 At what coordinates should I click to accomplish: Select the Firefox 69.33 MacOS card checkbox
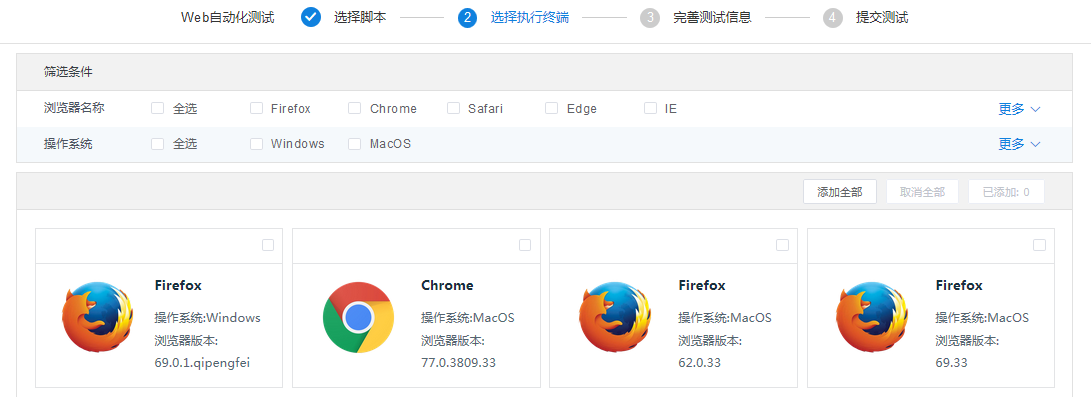[x=1040, y=245]
